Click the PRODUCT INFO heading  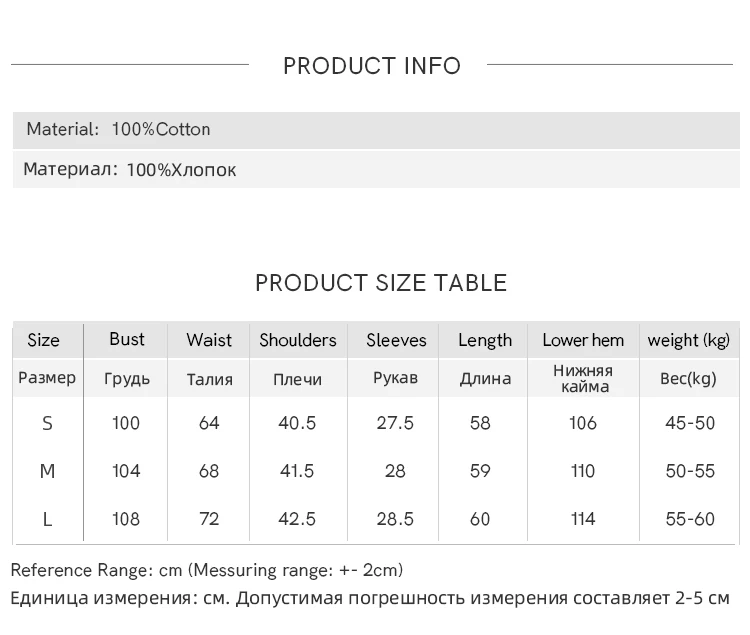click(371, 66)
